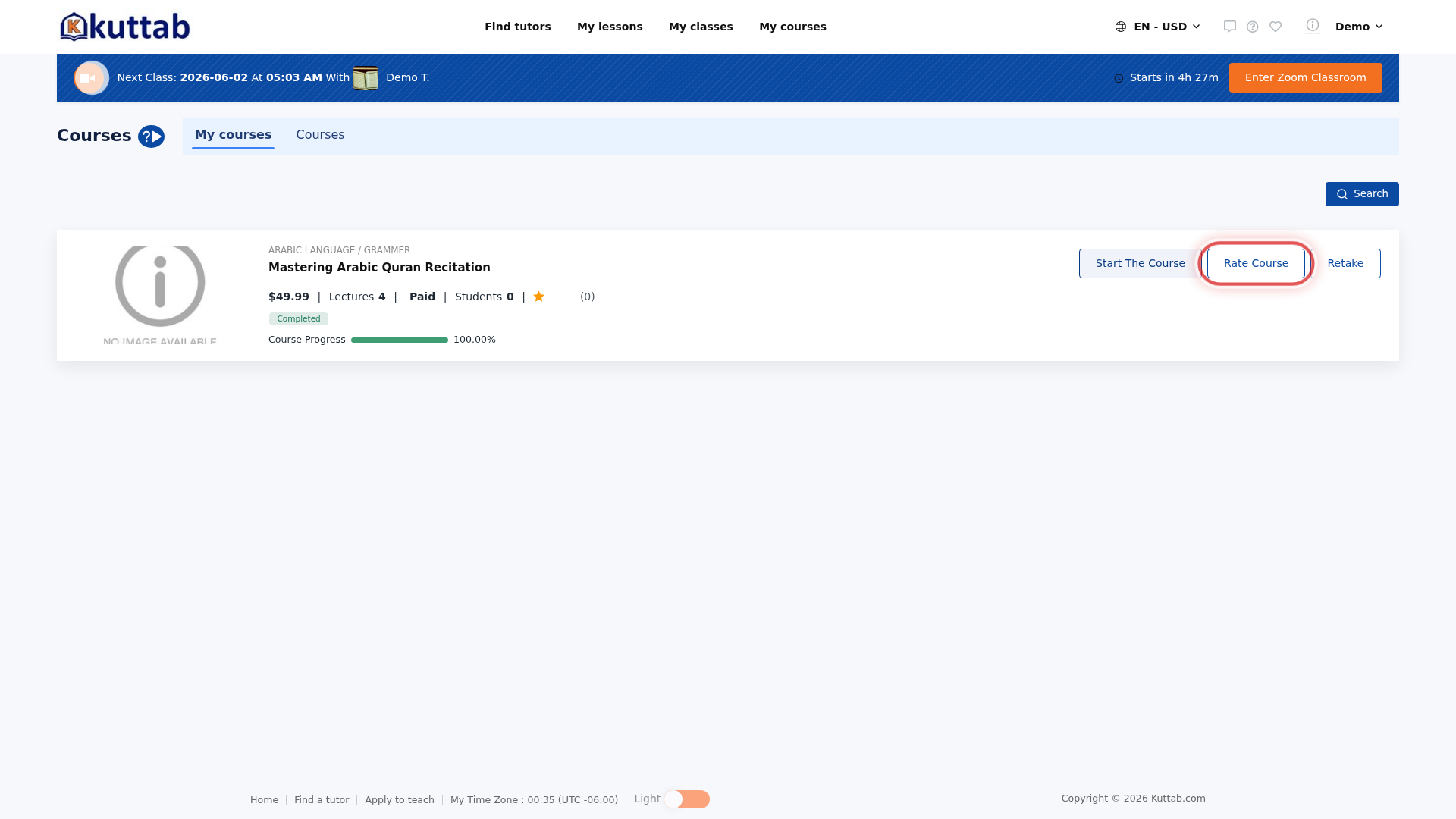Open the Kuttab logo home link
Screen dimensions: 1456x819
pyautogui.click(x=125, y=27)
